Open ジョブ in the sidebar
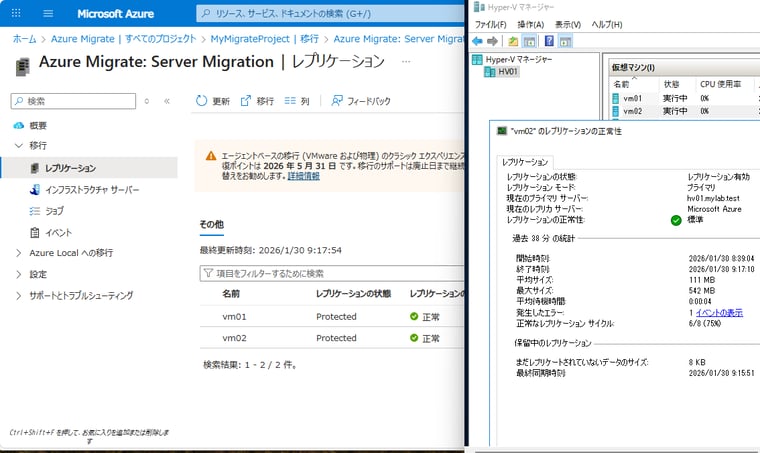Viewport: 760px width, 453px height. point(54,211)
